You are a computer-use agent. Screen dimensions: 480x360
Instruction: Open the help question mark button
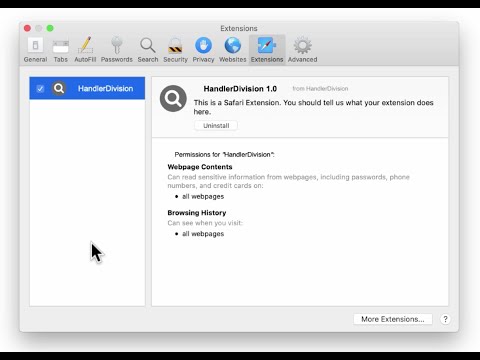pyautogui.click(x=445, y=319)
